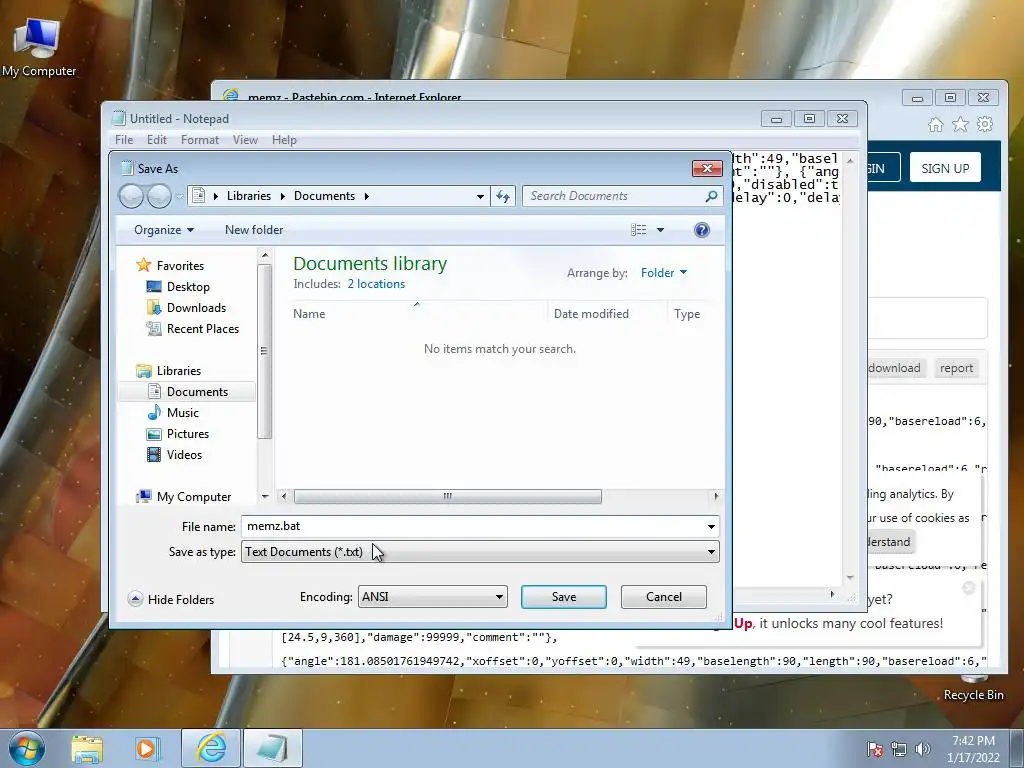This screenshot has width=1024, height=768.
Task: Click New folder button
Action: (x=254, y=230)
